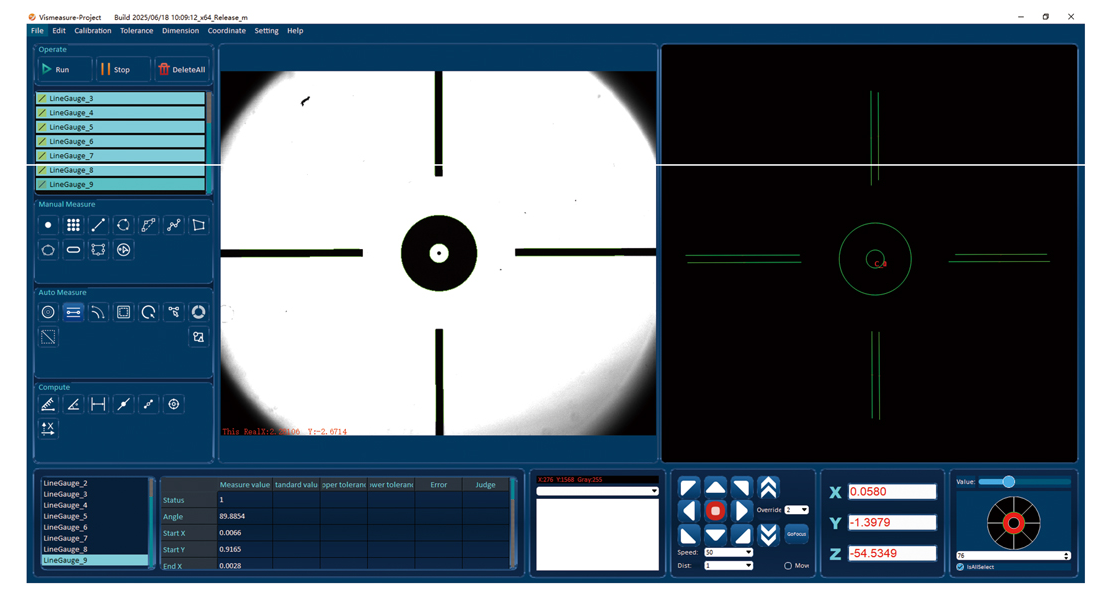Screen dimensions: 1103x599
Task: Toggle the IsAllSelect checkbox
Action: (x=960, y=567)
